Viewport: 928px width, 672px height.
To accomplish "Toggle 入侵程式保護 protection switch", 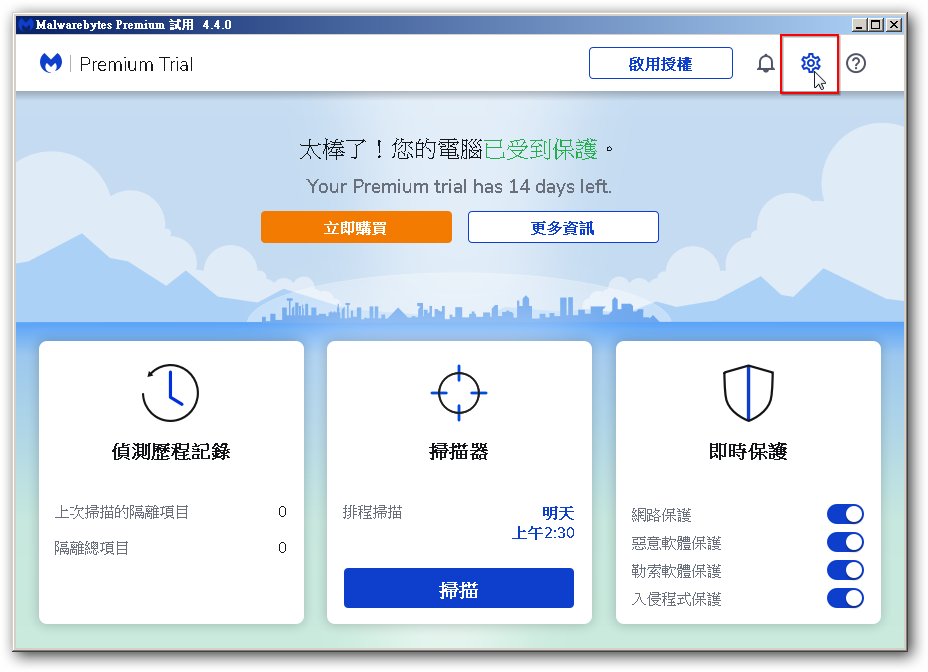I will tap(845, 598).
